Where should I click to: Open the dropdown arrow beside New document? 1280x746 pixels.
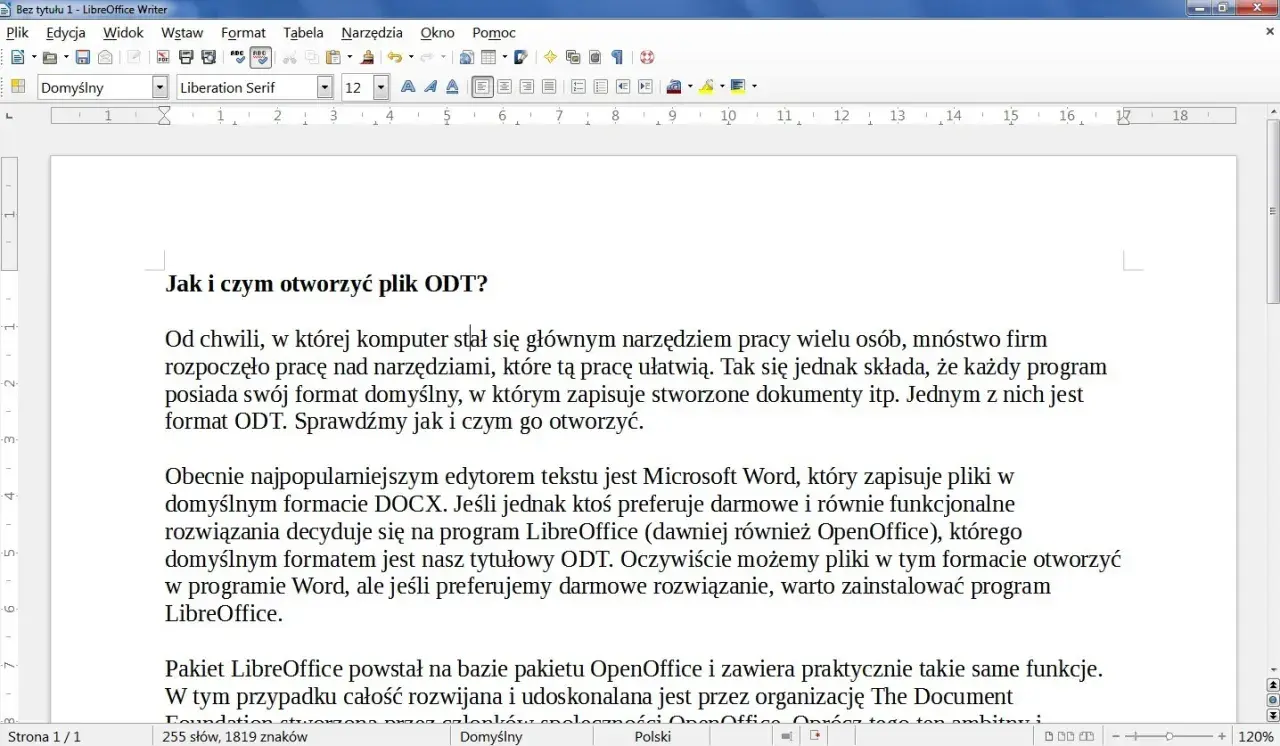[x=33, y=58]
